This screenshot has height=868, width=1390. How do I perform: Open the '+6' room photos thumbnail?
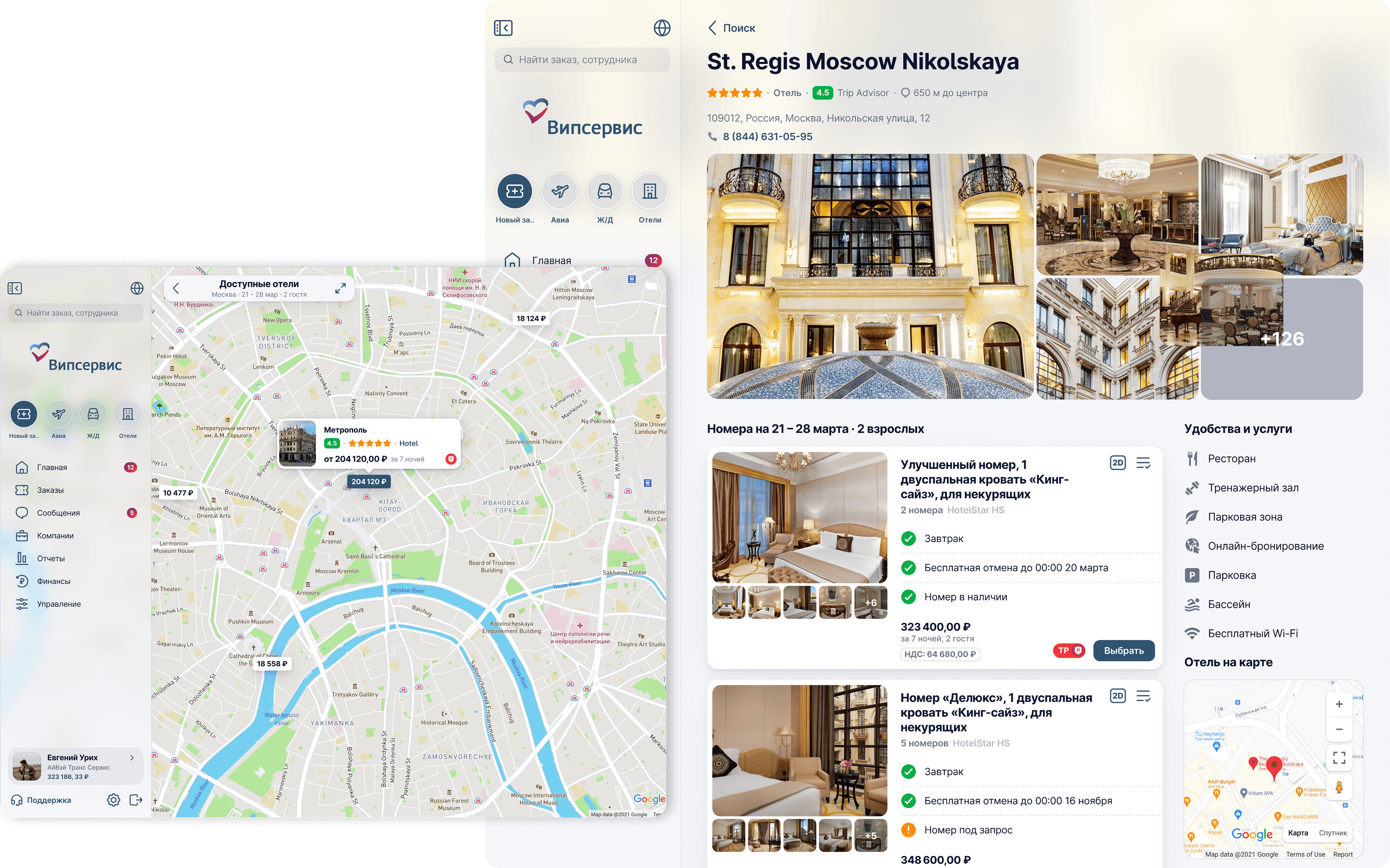(870, 602)
